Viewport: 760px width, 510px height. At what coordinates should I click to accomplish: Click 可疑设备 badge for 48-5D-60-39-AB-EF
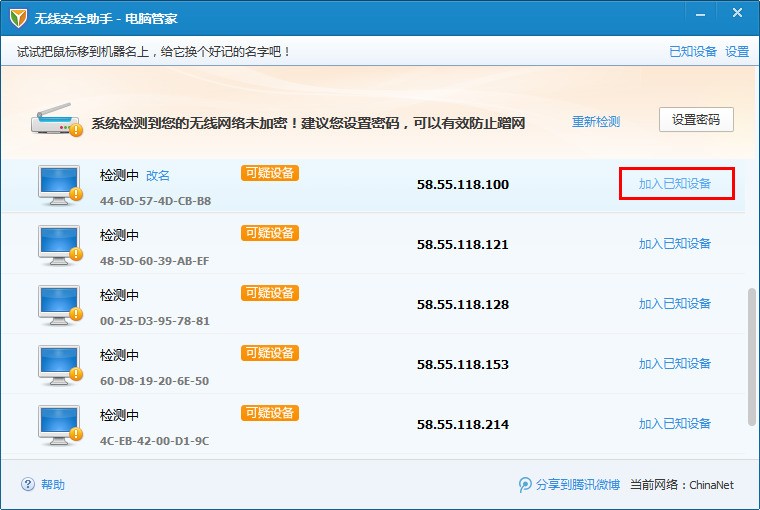[269, 233]
